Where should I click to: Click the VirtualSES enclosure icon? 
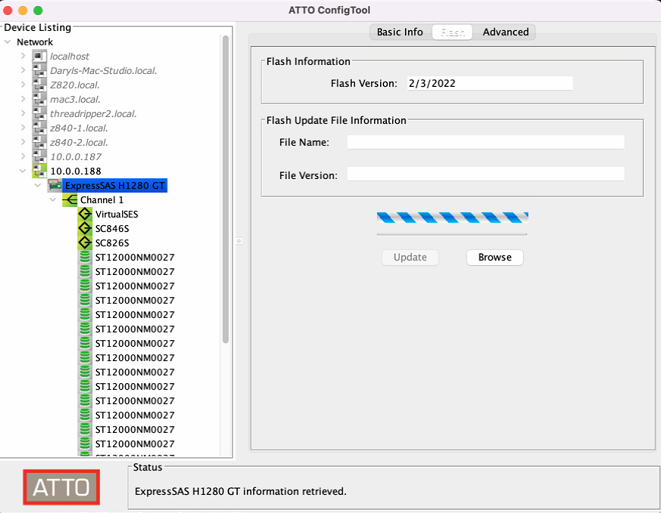85,214
